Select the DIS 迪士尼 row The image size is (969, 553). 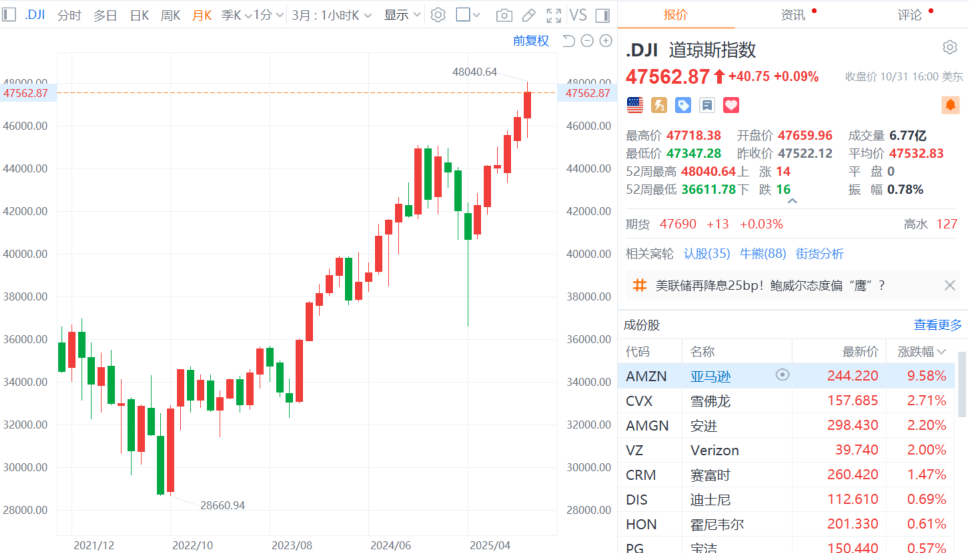[x=787, y=499]
